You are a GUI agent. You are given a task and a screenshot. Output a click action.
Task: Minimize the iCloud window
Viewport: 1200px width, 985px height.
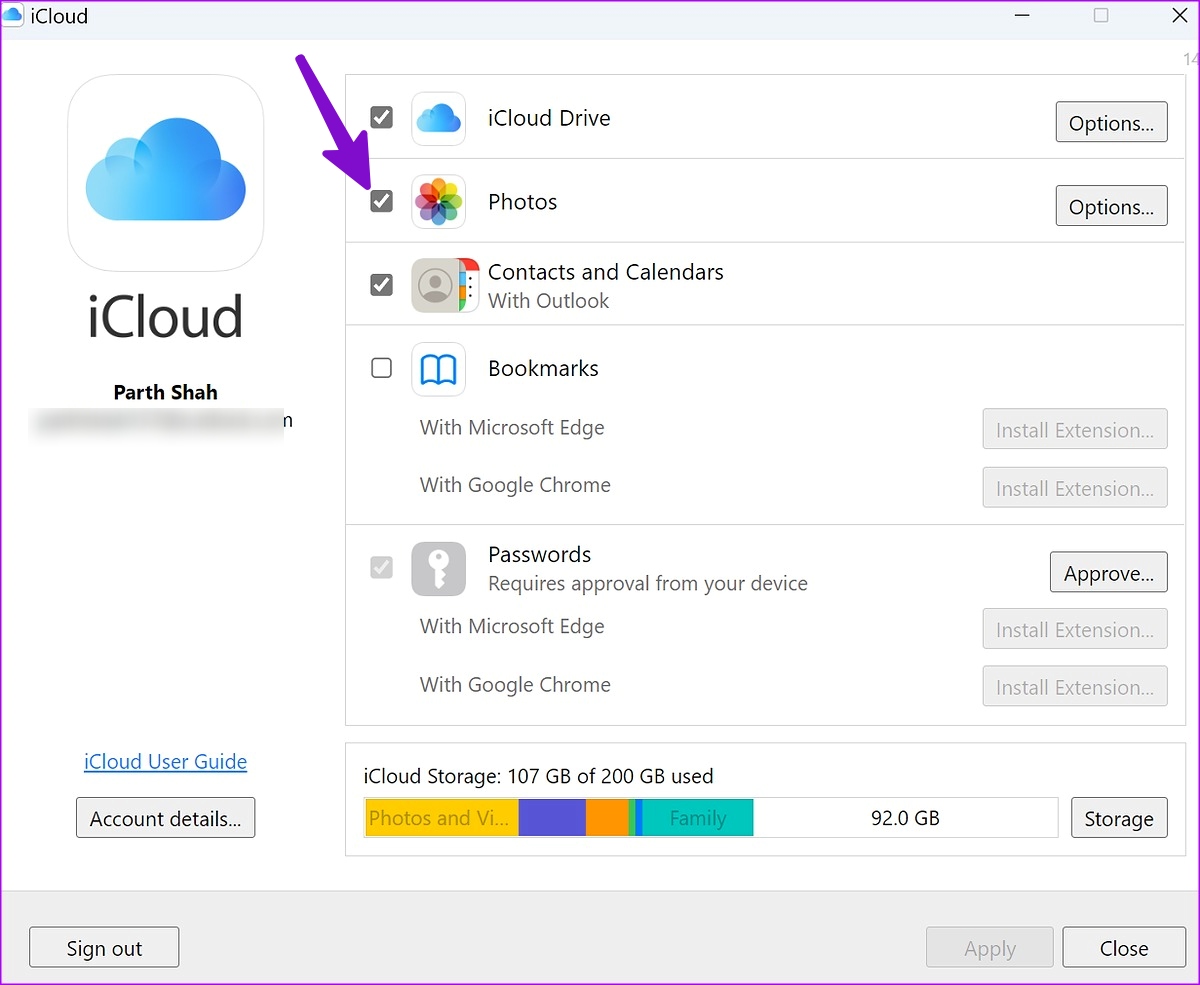point(1023,15)
